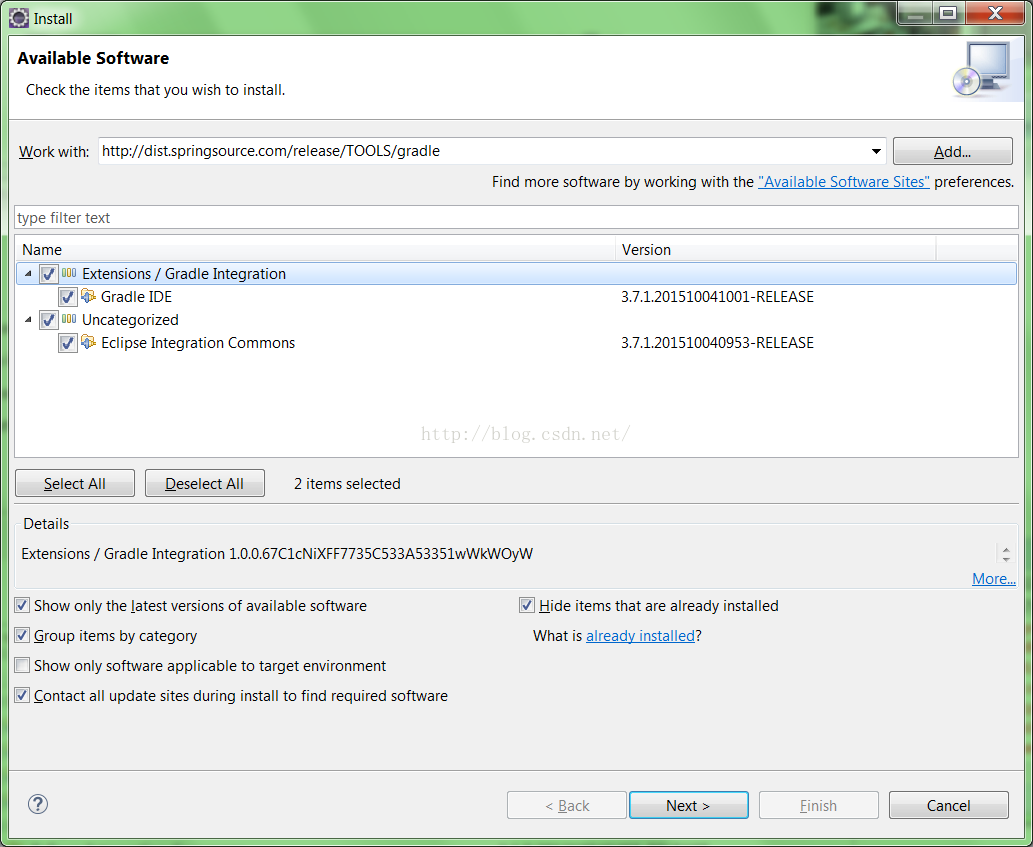Open the already installed link
Screen dimensions: 1033x847
[x=640, y=636]
